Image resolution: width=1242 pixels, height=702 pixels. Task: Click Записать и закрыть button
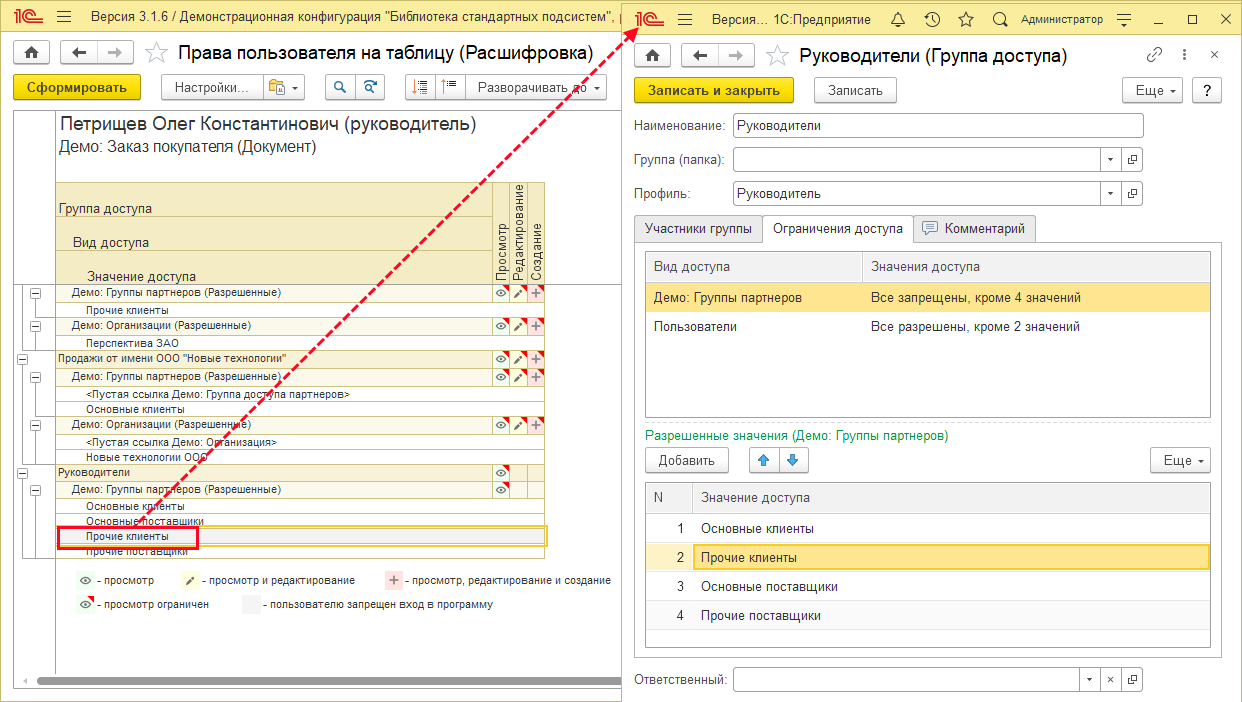tap(714, 90)
